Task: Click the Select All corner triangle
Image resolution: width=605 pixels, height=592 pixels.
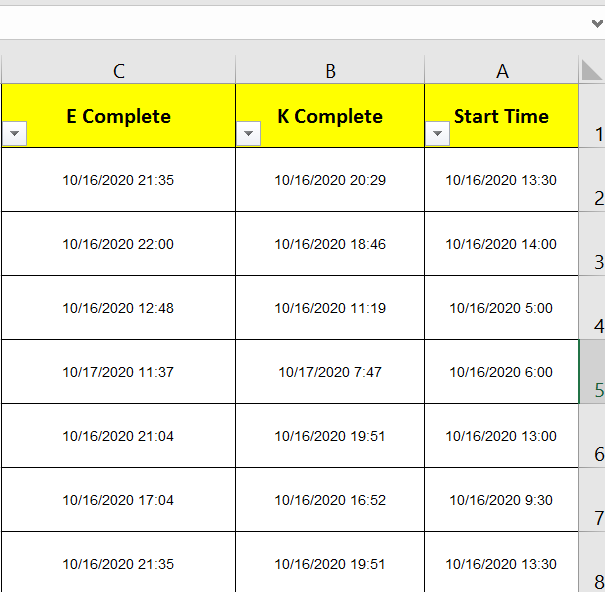Action: [592, 70]
